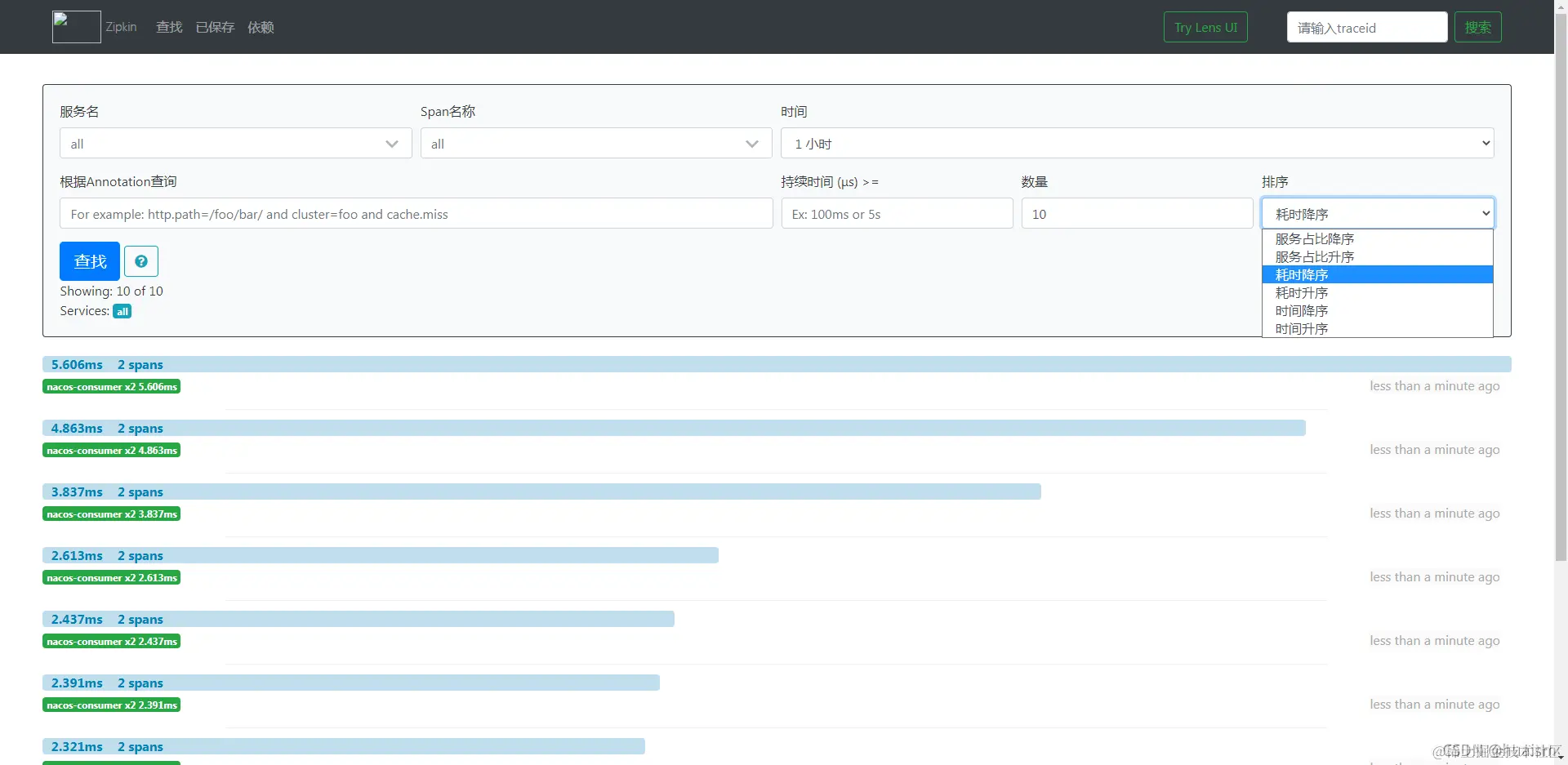Open the 查找 navigation tab
Viewport: 1568px width, 765px height.
(x=169, y=27)
